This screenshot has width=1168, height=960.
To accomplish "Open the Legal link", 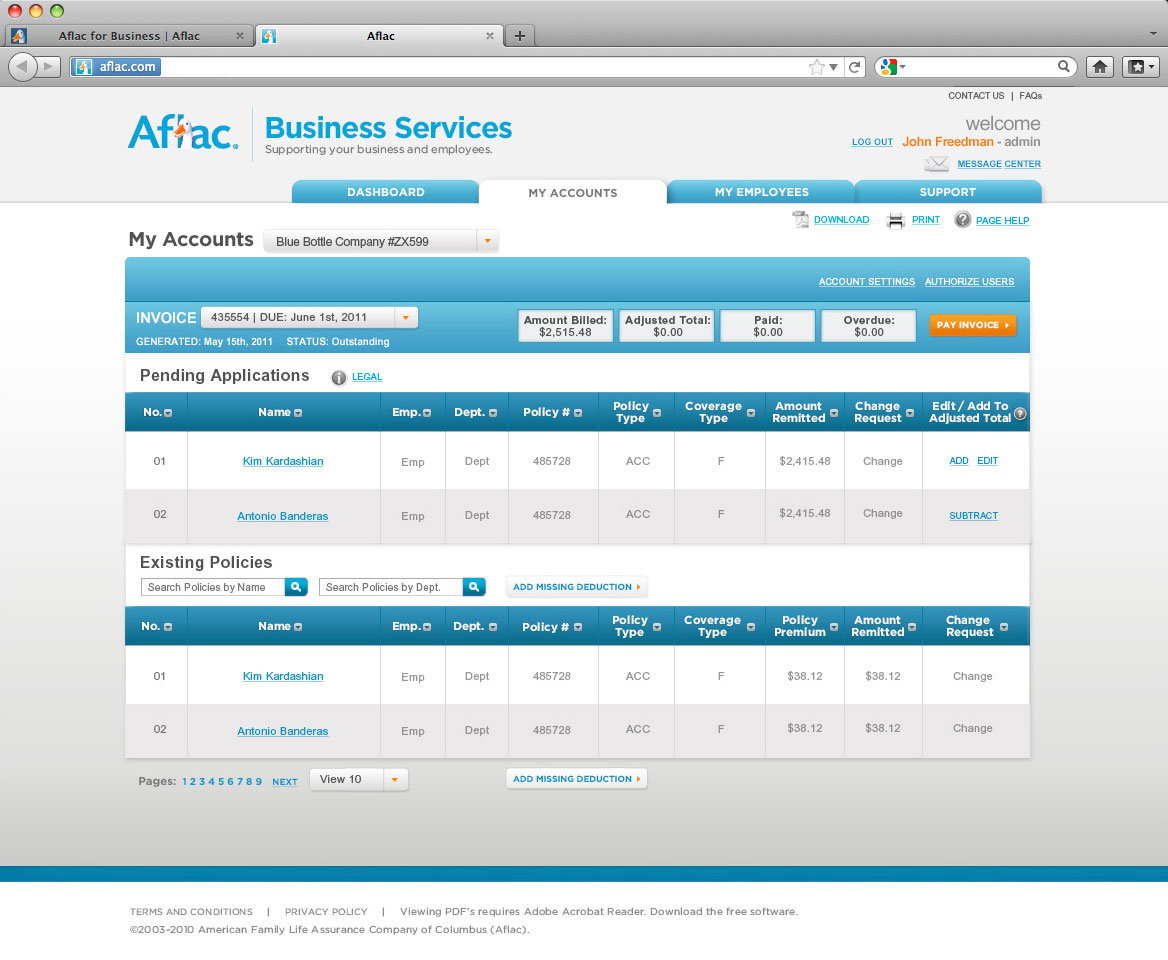I will tap(366, 377).
